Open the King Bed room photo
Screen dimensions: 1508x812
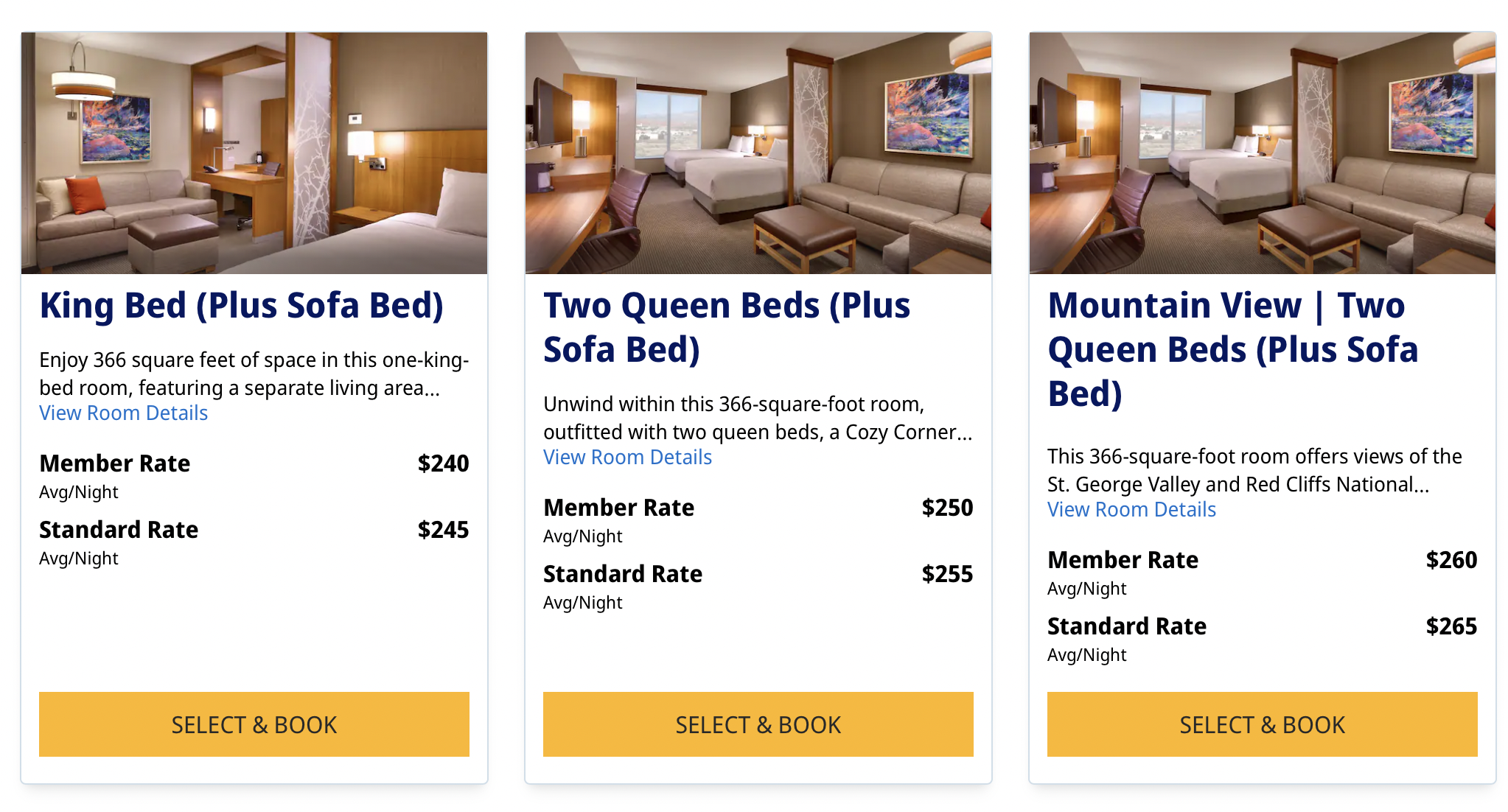[x=254, y=153]
